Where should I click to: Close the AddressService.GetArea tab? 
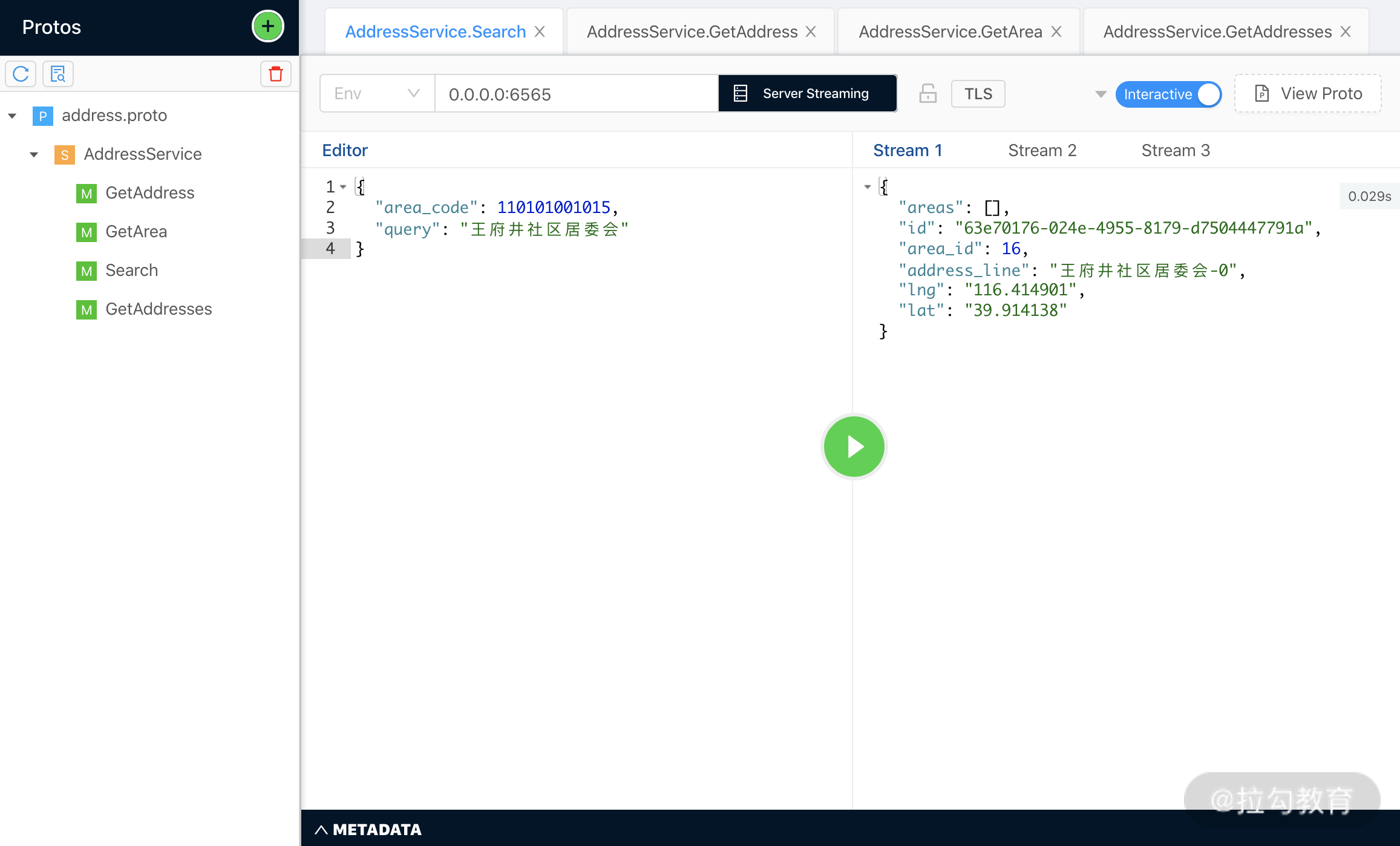point(1056,31)
